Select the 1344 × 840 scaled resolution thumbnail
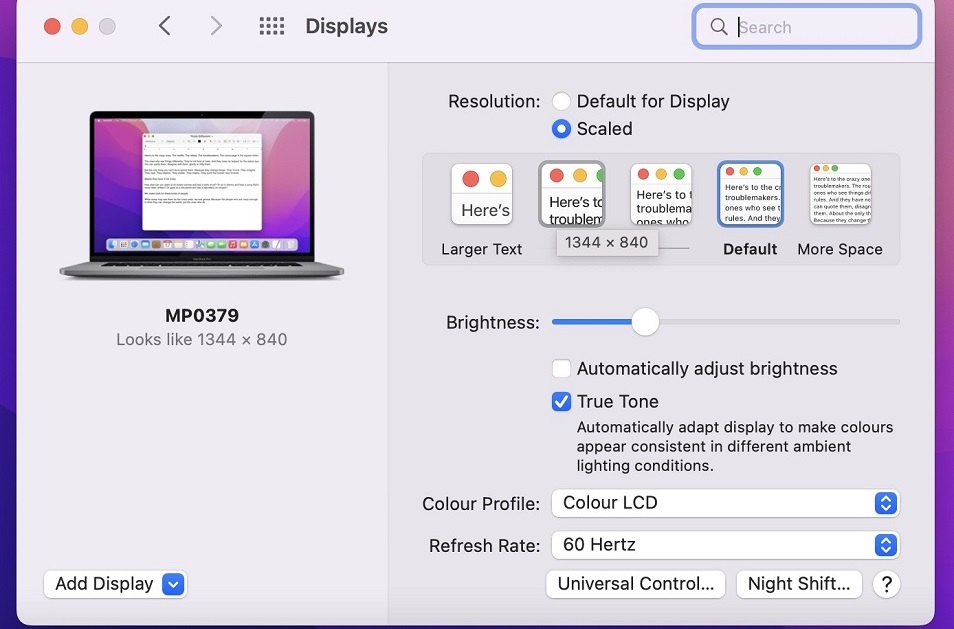The image size is (954, 629). (x=572, y=195)
